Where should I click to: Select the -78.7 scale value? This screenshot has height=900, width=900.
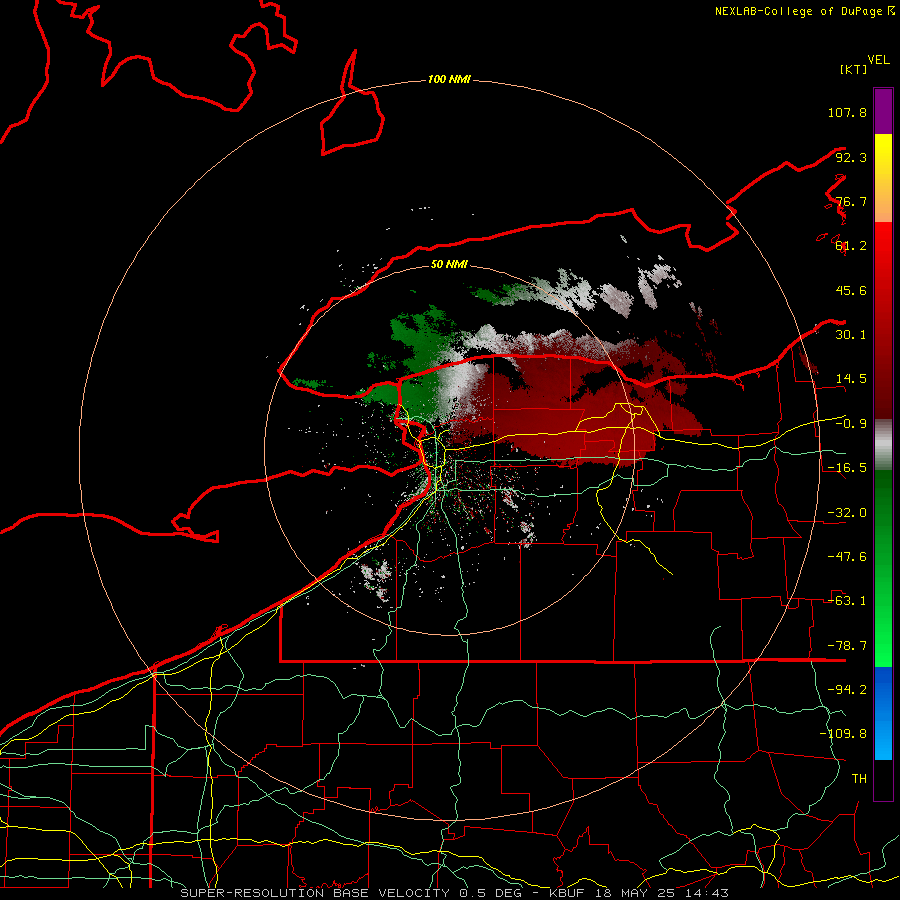(847, 646)
